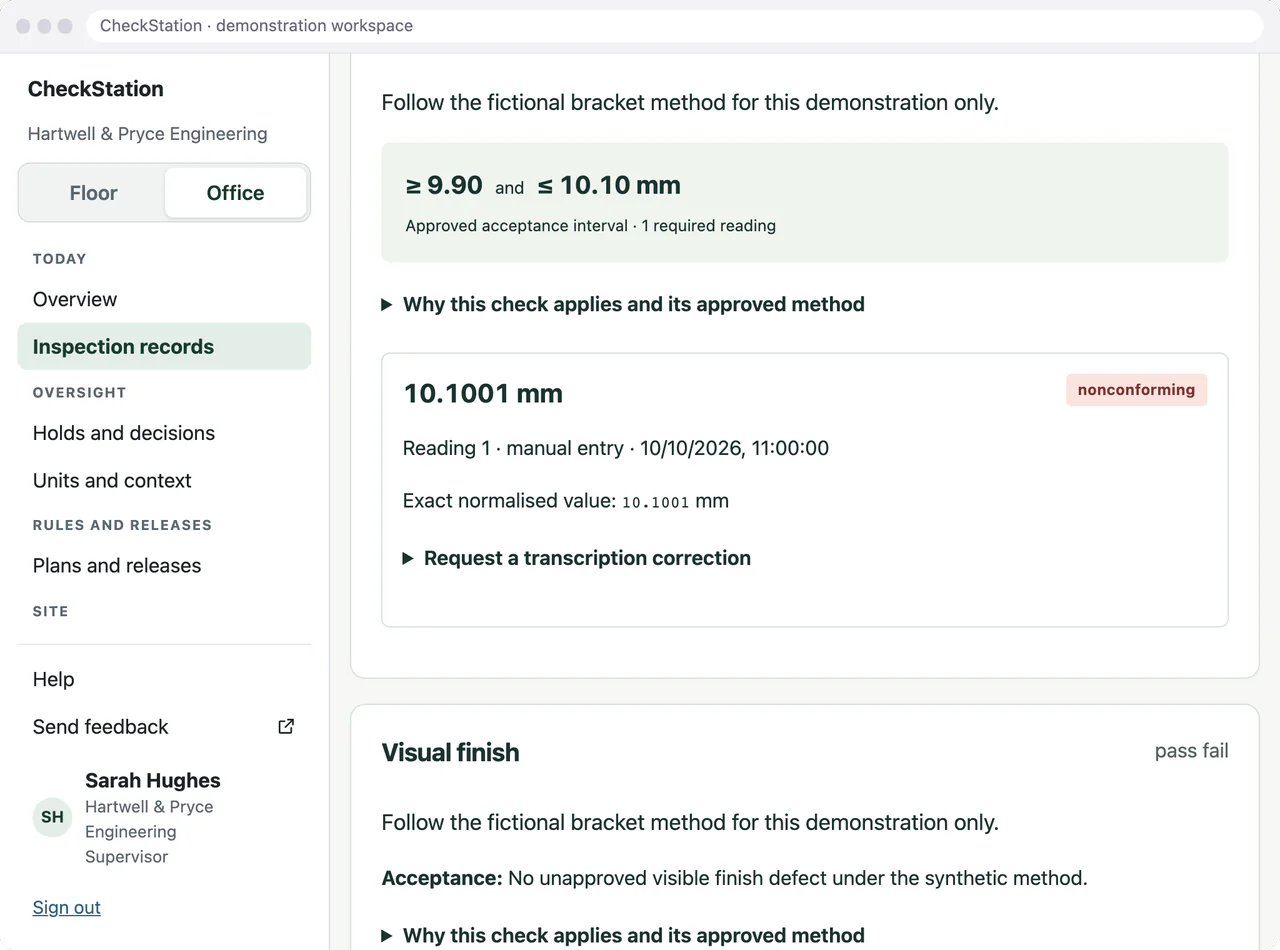1280x950 pixels.
Task: Select the 10.1001 mm reading heading
Action: point(483,394)
